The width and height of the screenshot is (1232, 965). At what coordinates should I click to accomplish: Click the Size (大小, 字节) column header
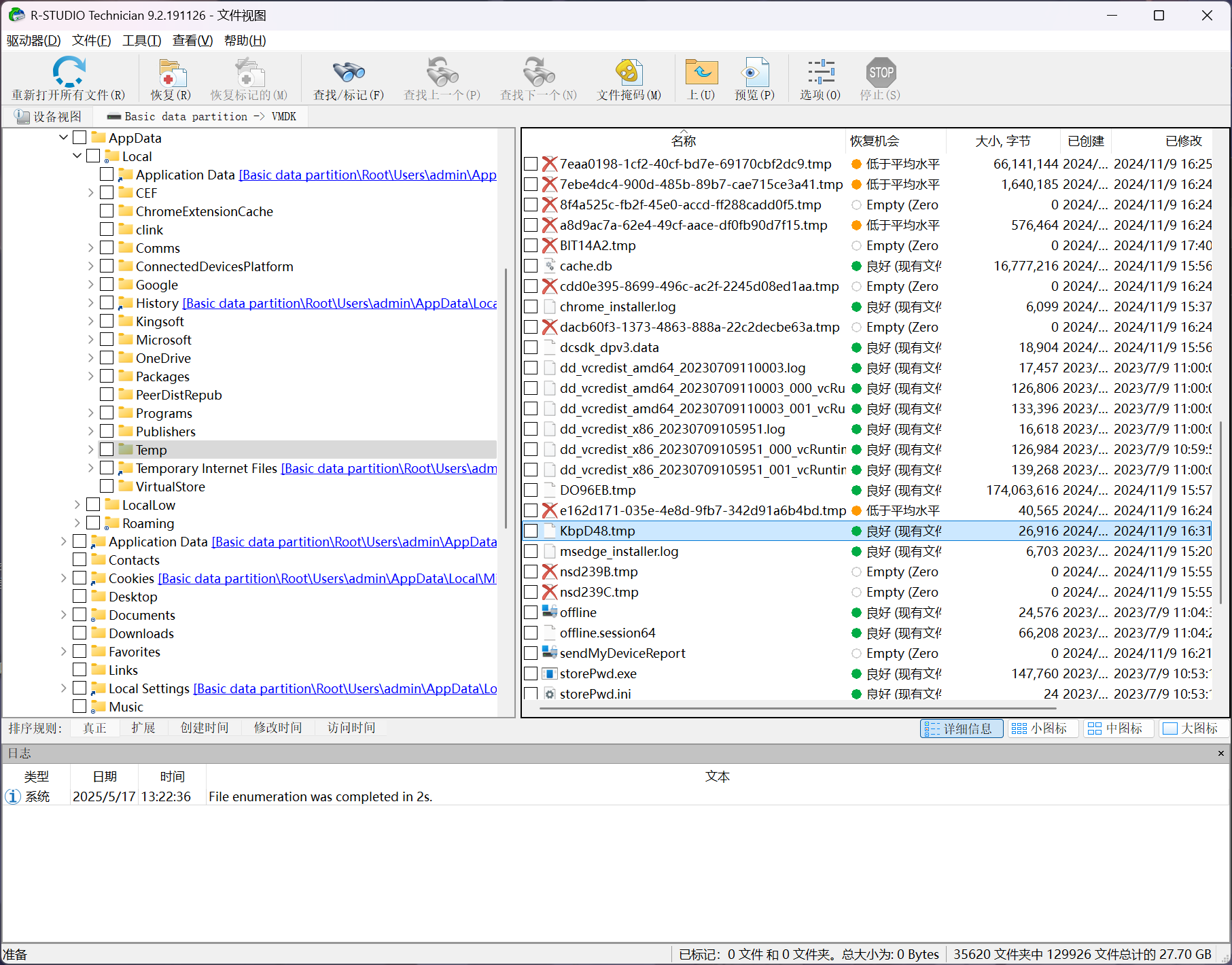[1003, 141]
